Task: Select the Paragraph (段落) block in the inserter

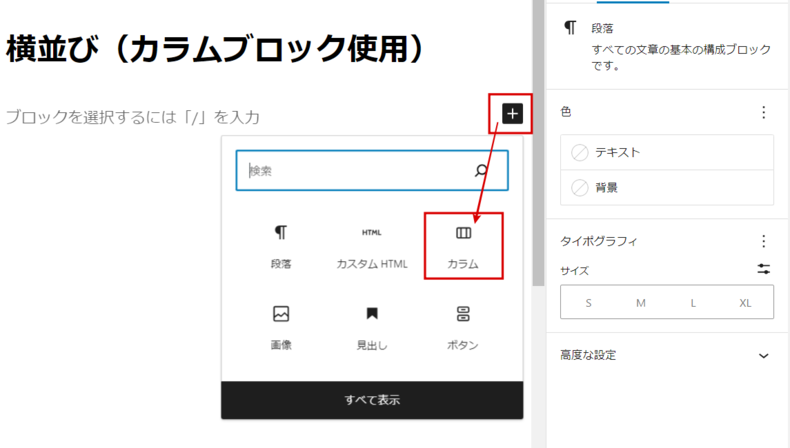Action: tap(281, 246)
